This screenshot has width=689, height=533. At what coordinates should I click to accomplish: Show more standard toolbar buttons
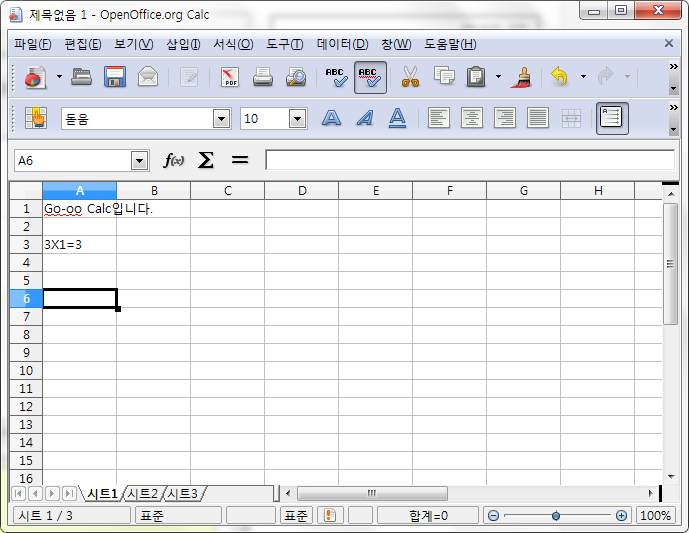coord(673,67)
